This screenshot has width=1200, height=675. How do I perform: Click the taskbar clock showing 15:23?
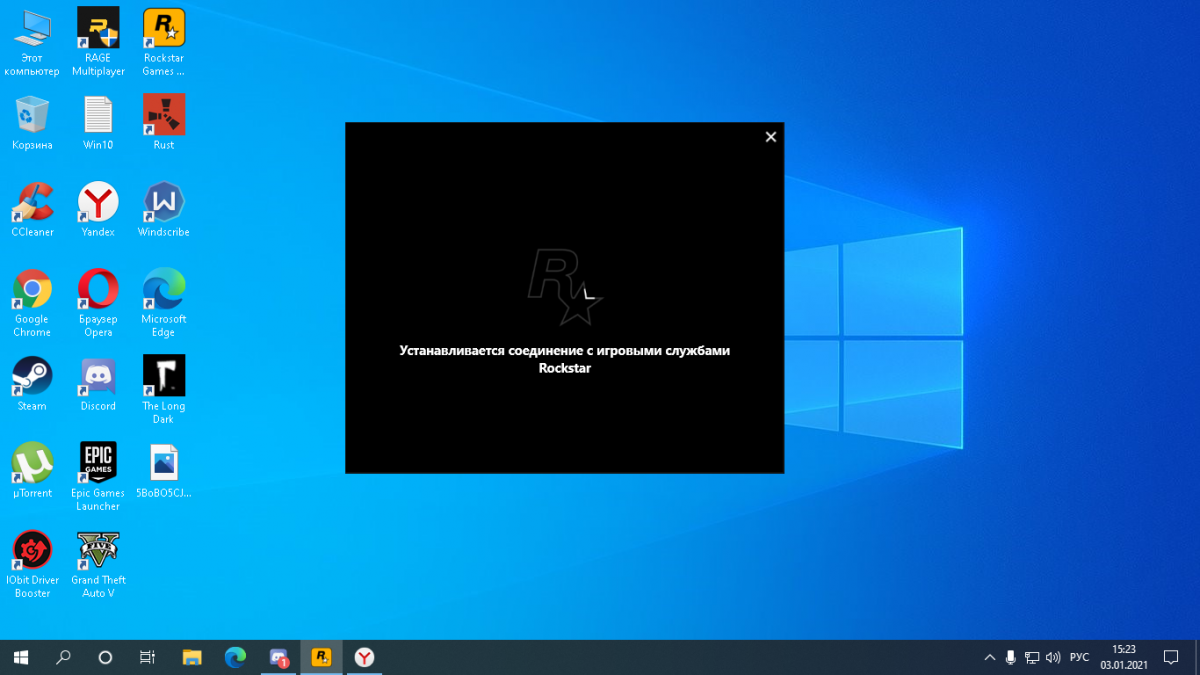point(1124,657)
